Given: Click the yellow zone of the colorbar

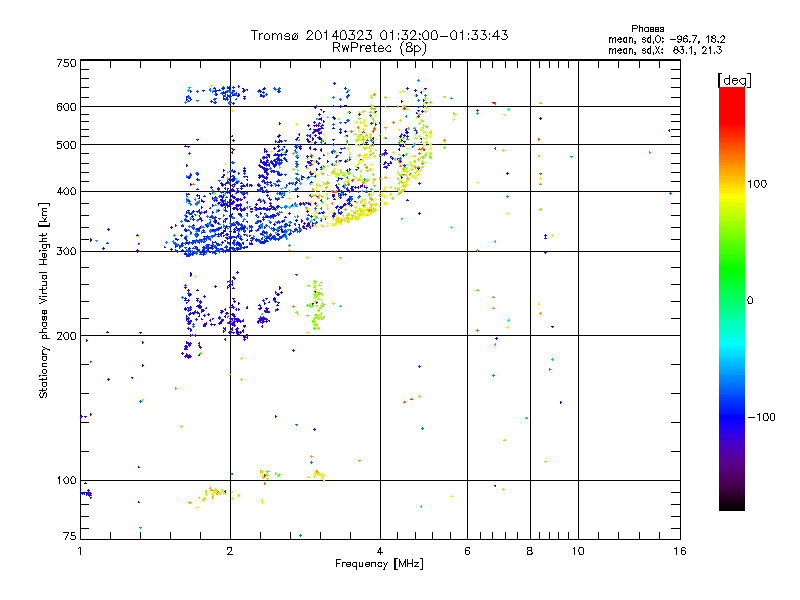Looking at the screenshot, I should click(x=732, y=196).
